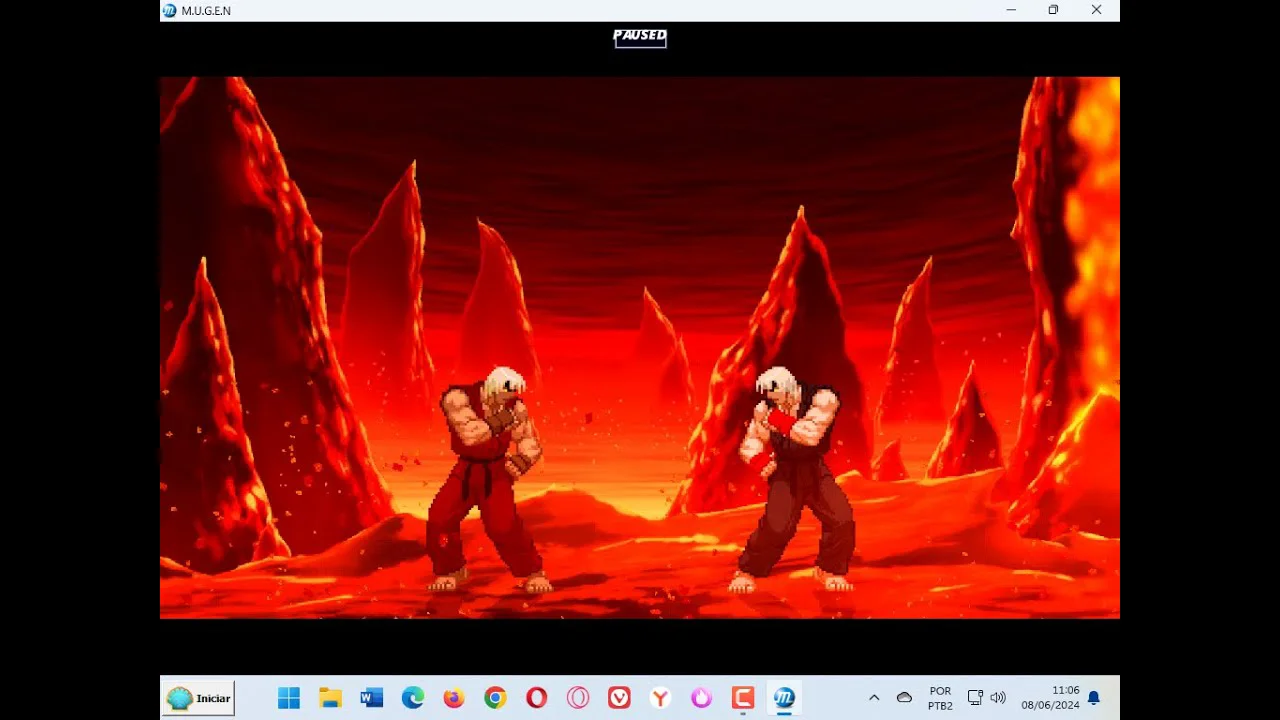The height and width of the screenshot is (720, 1280).
Task: Launch Microsoft Word from the taskbar
Action: click(372, 698)
